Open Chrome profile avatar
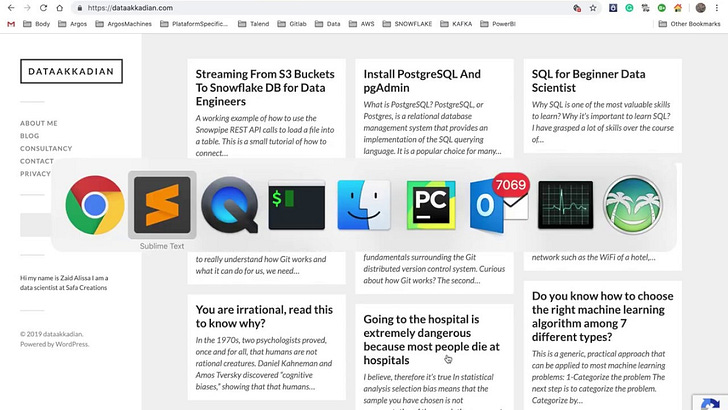728x410 pixels. point(701,8)
